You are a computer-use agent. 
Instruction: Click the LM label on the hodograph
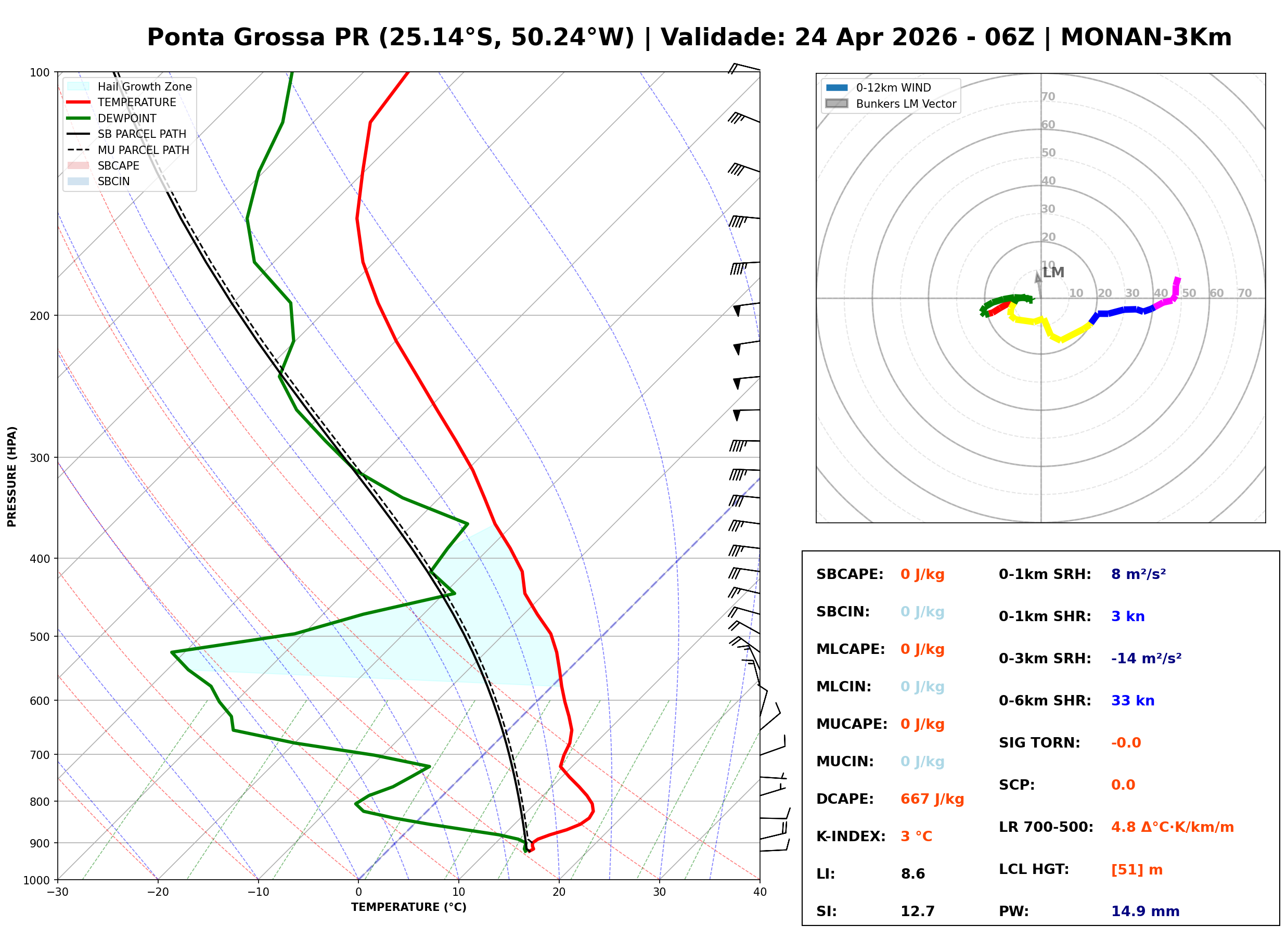point(1053,273)
